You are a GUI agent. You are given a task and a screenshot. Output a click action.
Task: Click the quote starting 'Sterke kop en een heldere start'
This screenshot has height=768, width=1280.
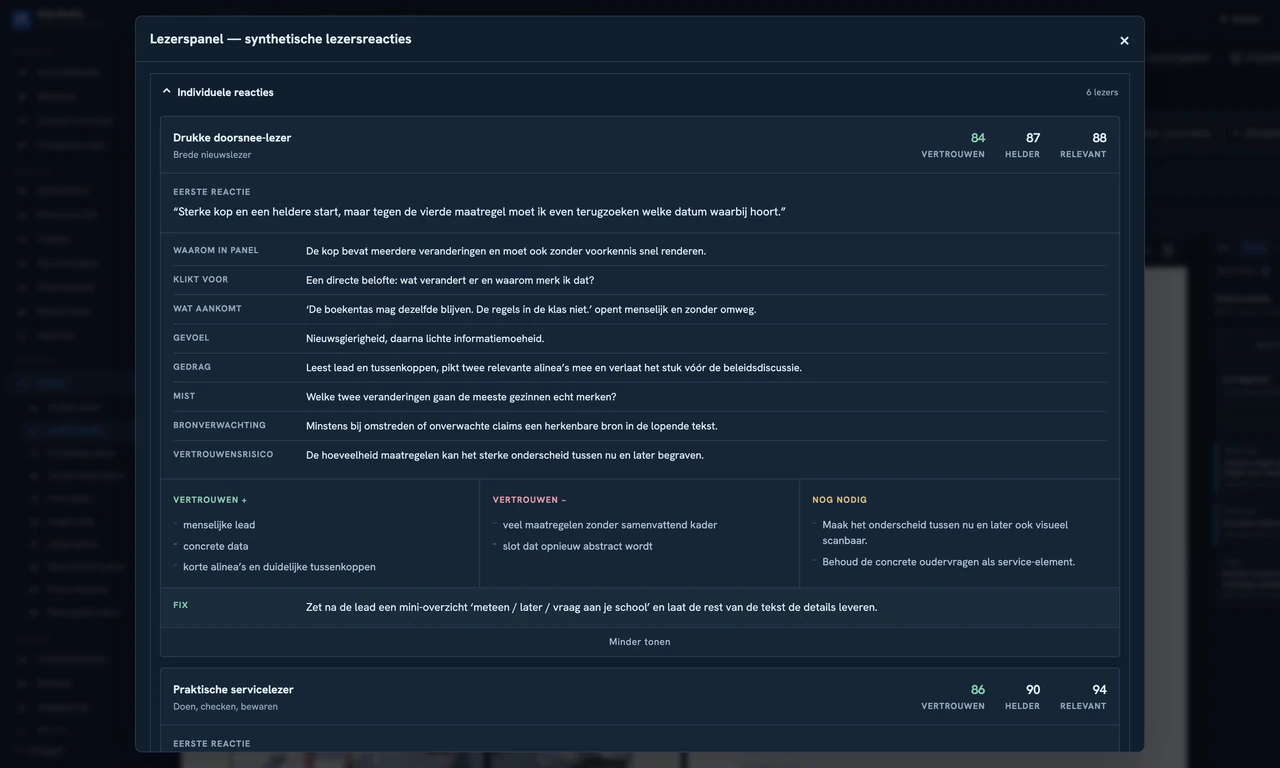click(x=479, y=212)
